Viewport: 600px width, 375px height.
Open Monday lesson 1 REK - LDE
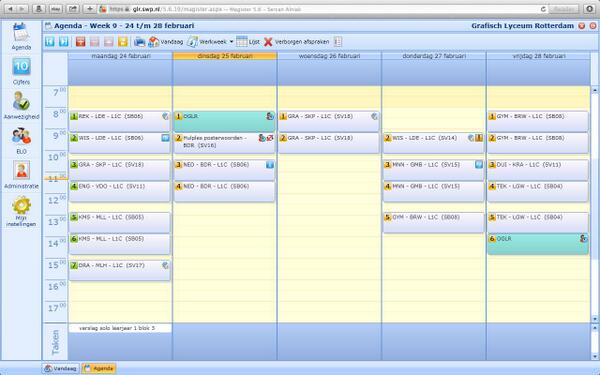click(x=120, y=121)
